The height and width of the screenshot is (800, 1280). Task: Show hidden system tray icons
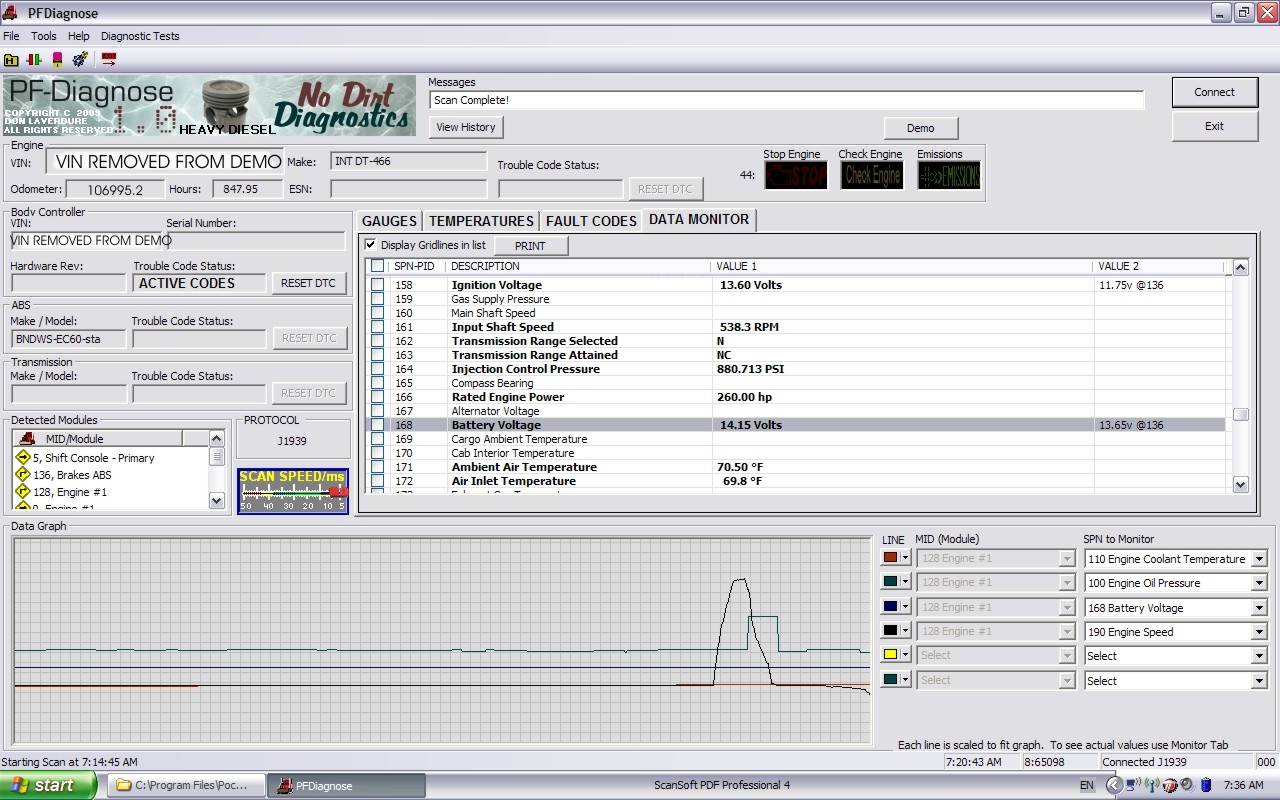coord(1114,785)
